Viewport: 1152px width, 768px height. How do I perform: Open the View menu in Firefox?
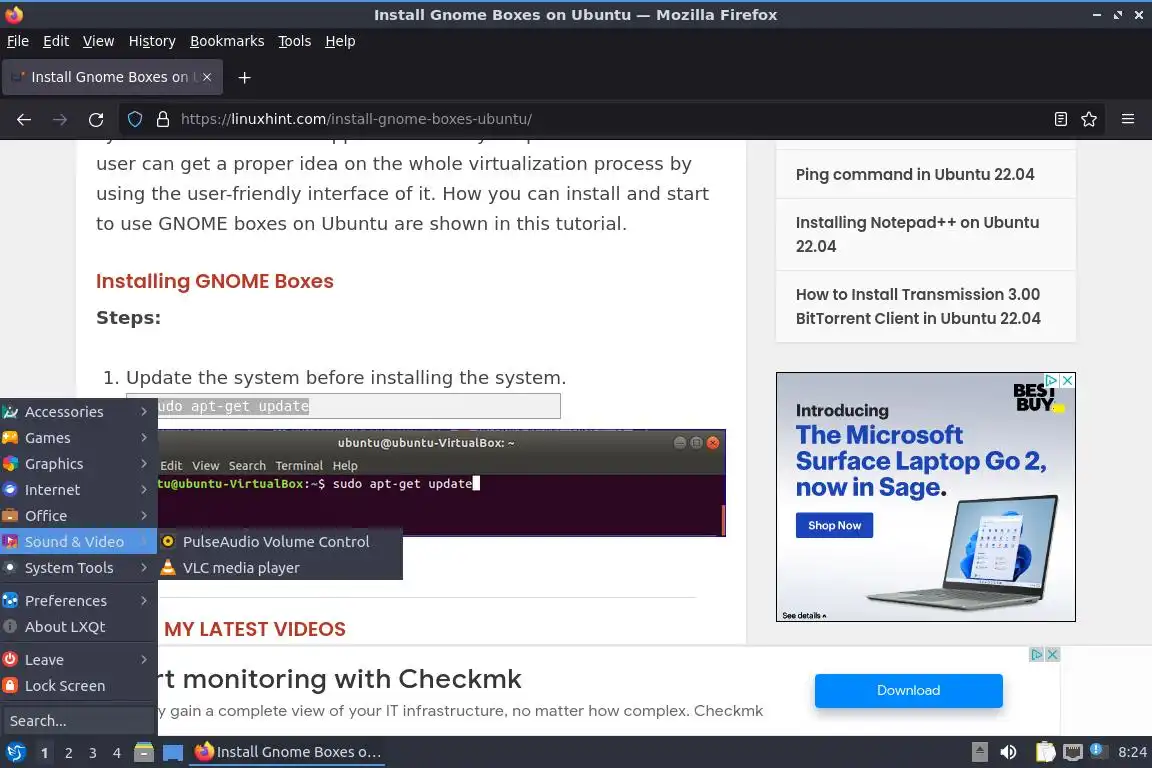point(98,41)
